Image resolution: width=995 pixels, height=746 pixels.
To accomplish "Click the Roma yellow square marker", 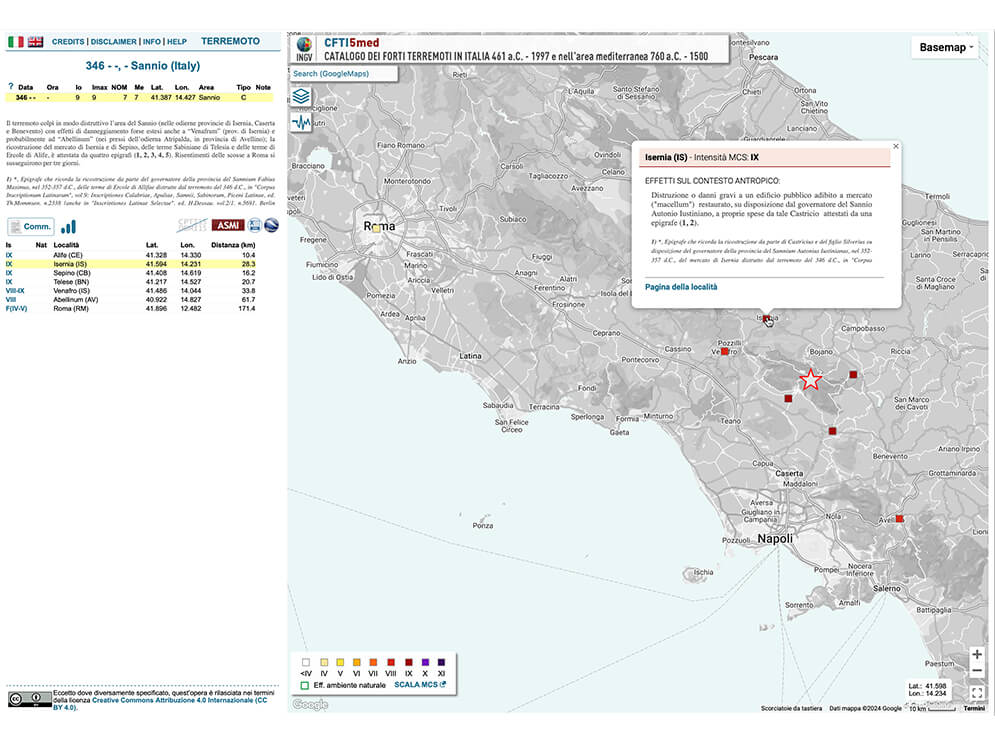I will click(376, 229).
